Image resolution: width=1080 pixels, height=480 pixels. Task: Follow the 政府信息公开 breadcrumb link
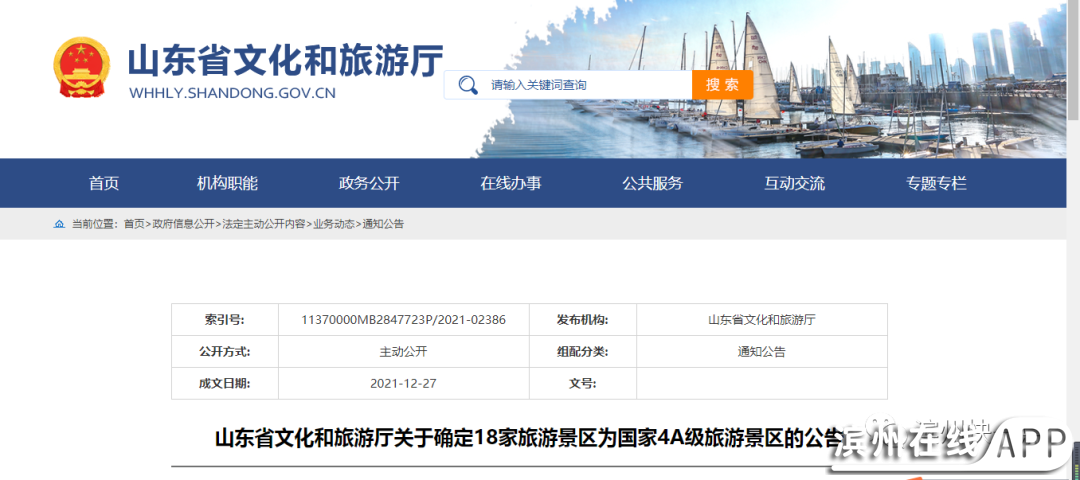tap(183, 224)
